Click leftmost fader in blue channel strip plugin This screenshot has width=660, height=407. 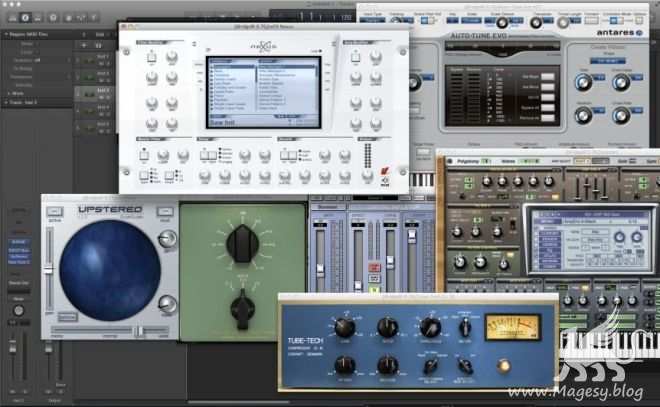click(x=320, y=269)
